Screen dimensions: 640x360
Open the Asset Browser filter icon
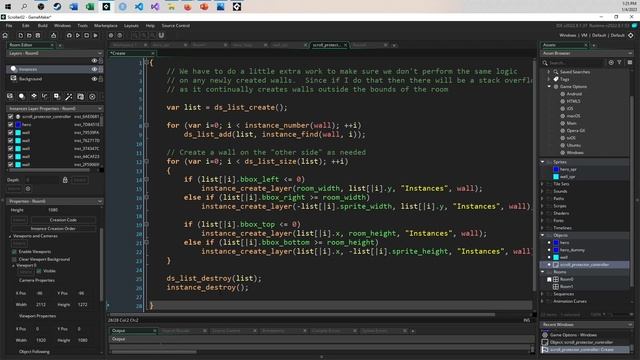(620, 62)
